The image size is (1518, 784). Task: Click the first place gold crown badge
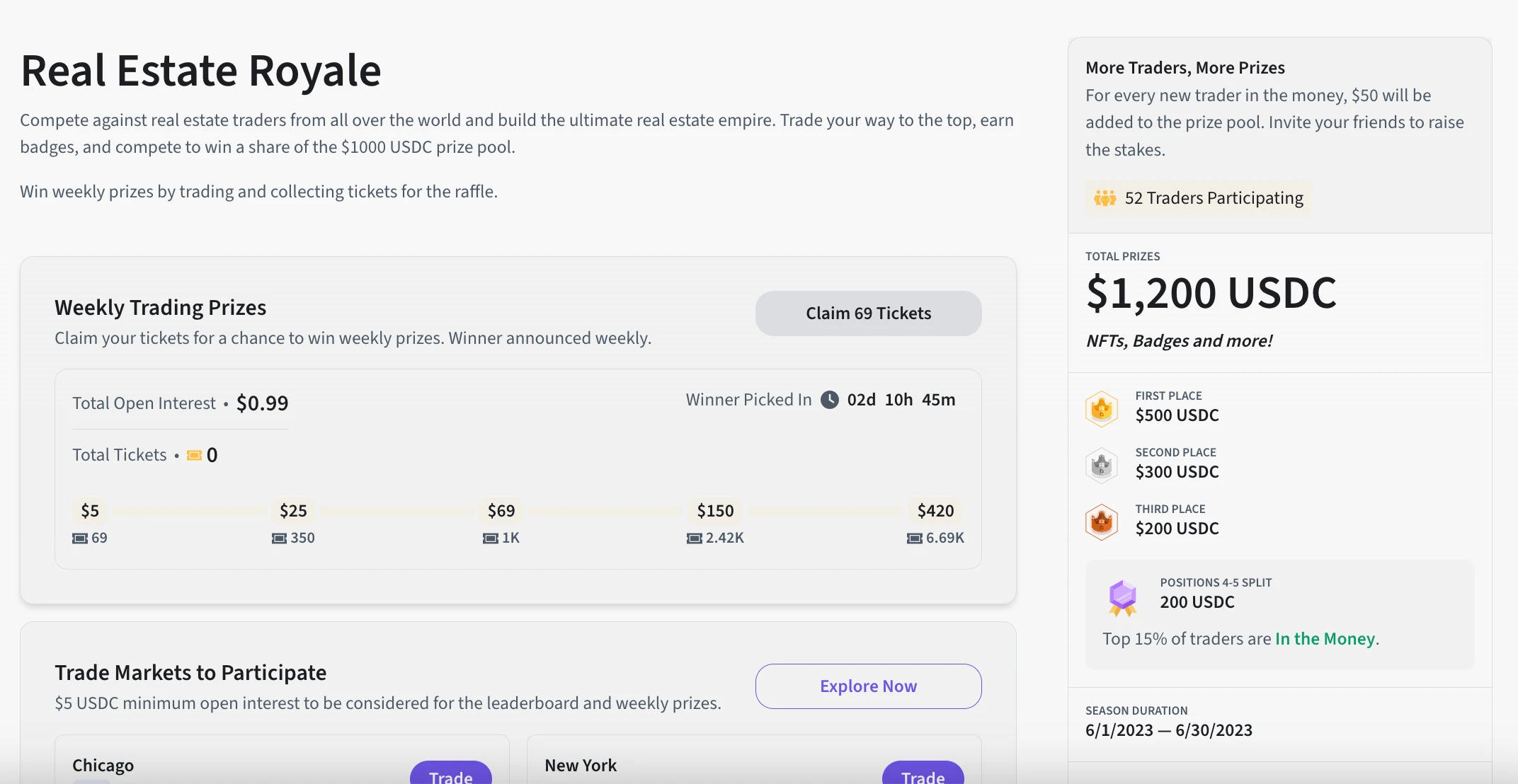[1102, 409]
